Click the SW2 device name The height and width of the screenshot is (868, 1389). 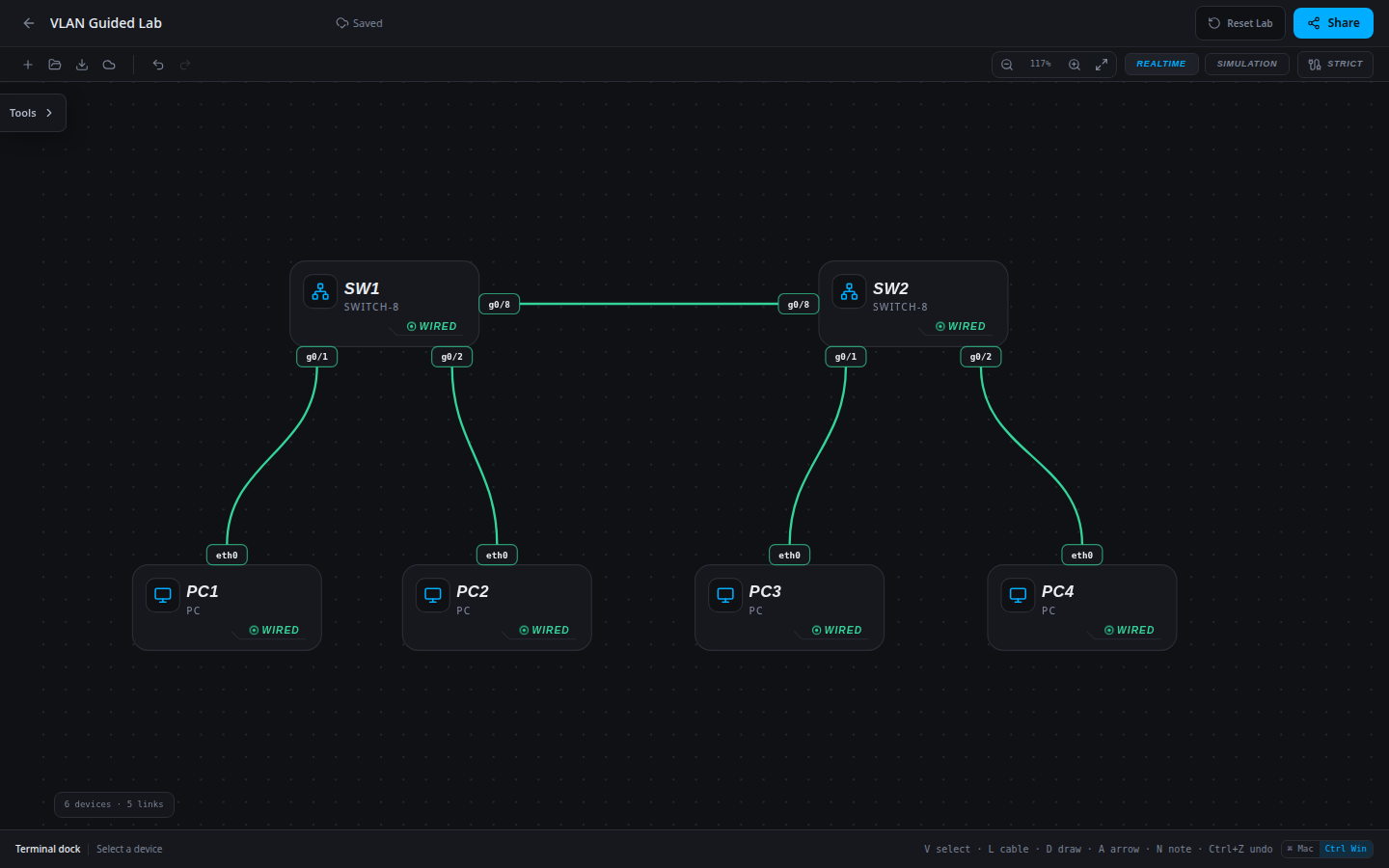890,288
